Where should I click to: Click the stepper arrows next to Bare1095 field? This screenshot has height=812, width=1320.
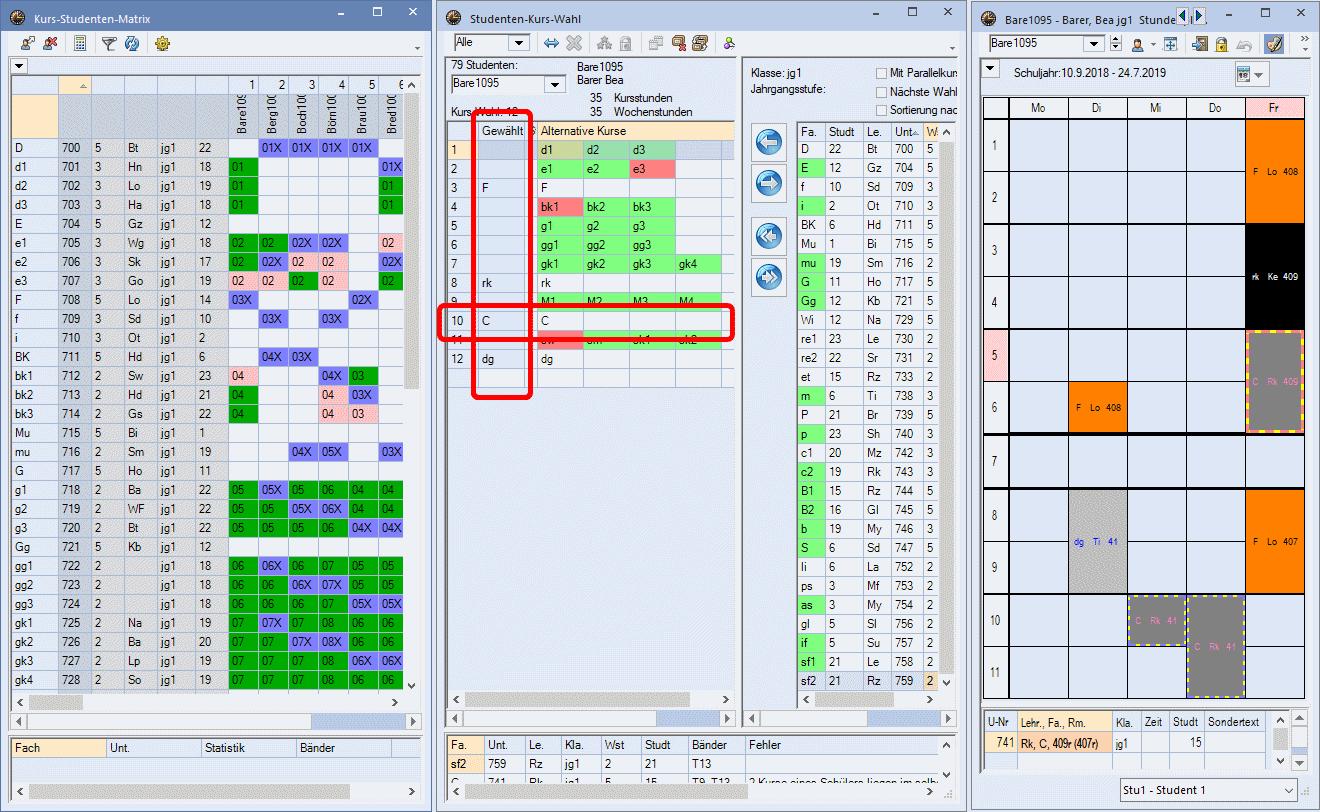[x=1117, y=44]
